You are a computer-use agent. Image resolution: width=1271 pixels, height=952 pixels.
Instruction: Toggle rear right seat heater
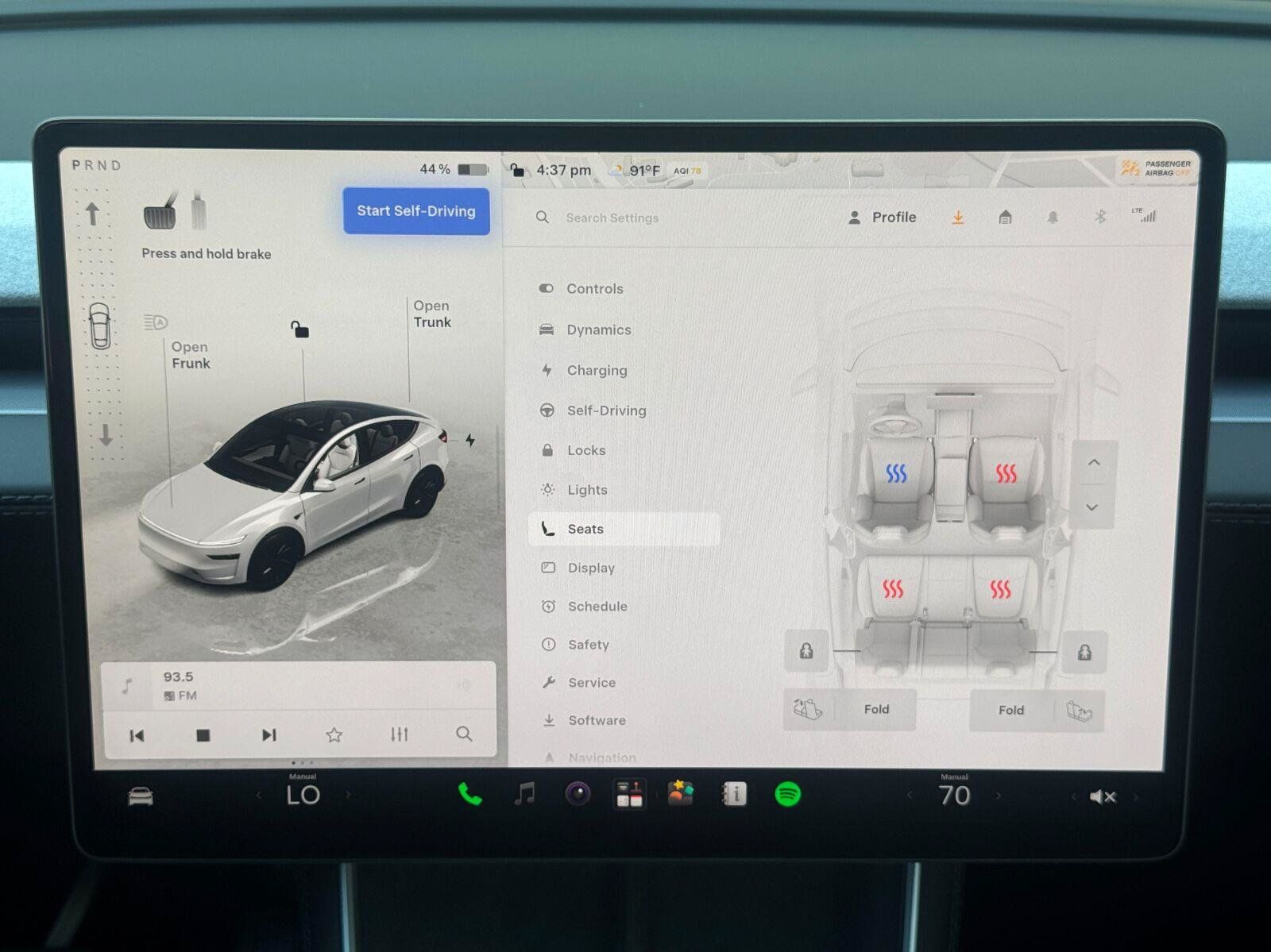click(x=999, y=589)
